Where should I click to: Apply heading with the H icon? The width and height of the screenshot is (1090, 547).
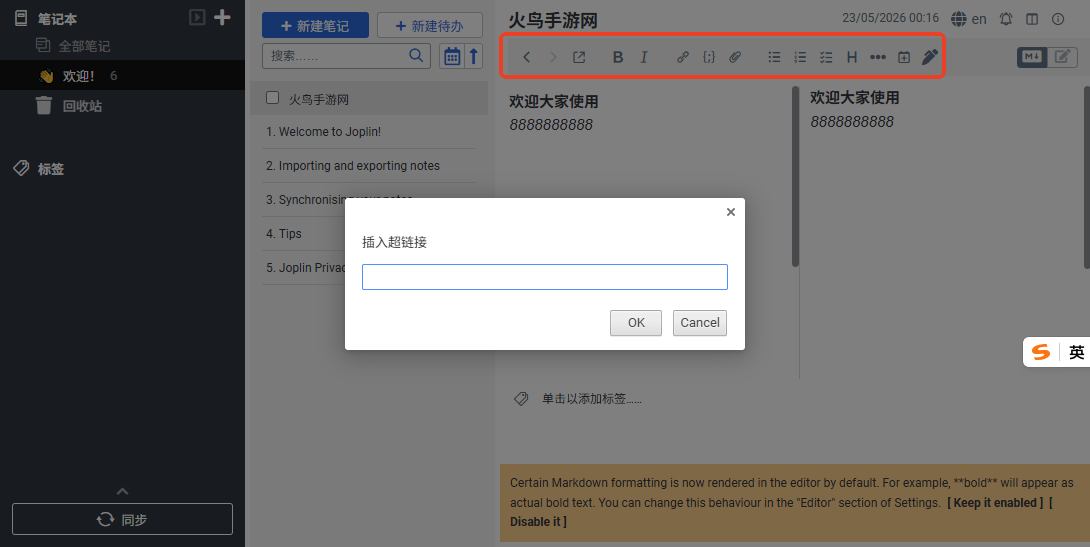pyautogui.click(x=852, y=57)
